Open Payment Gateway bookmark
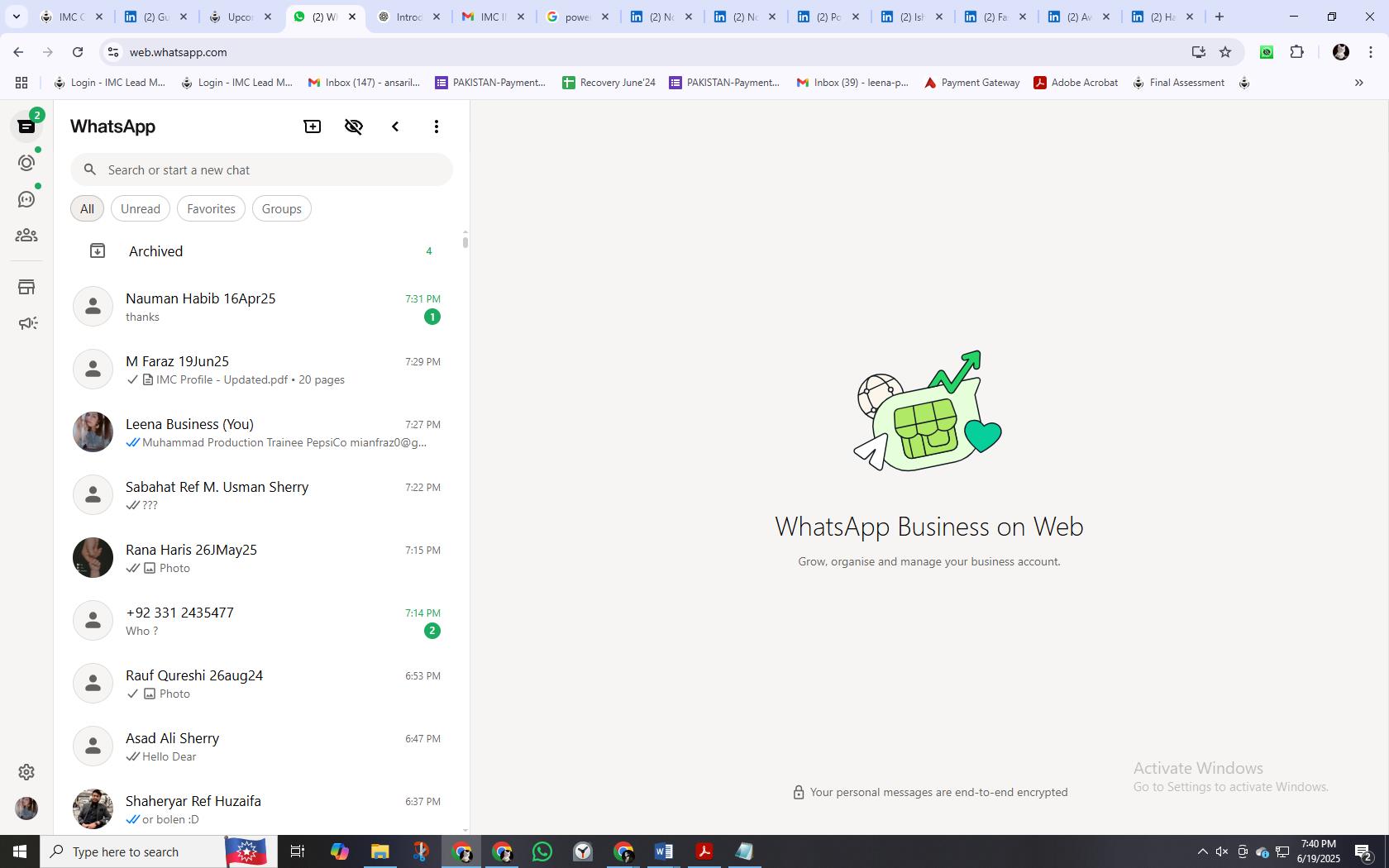Screen dimensions: 1389x868 pos(971,83)
